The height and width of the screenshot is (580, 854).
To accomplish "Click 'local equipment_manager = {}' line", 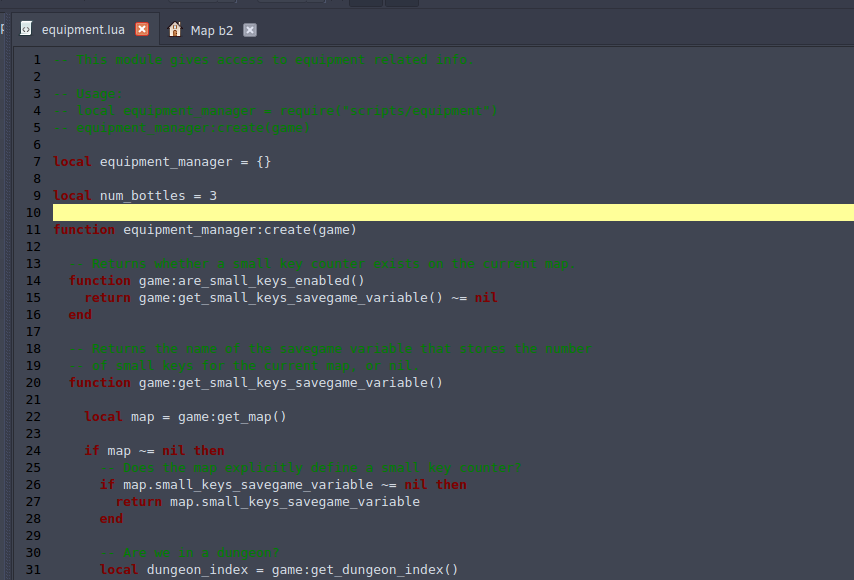I will tap(162, 162).
